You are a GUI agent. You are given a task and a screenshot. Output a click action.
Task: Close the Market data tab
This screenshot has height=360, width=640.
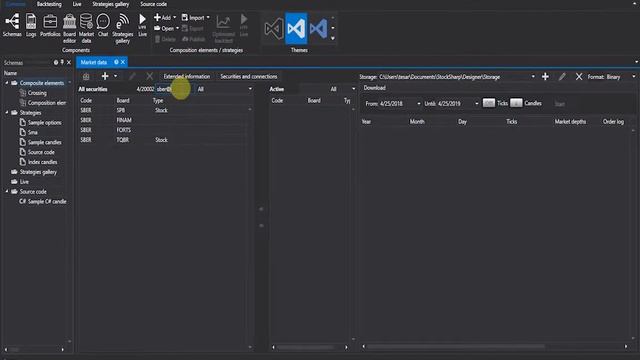(123, 62)
